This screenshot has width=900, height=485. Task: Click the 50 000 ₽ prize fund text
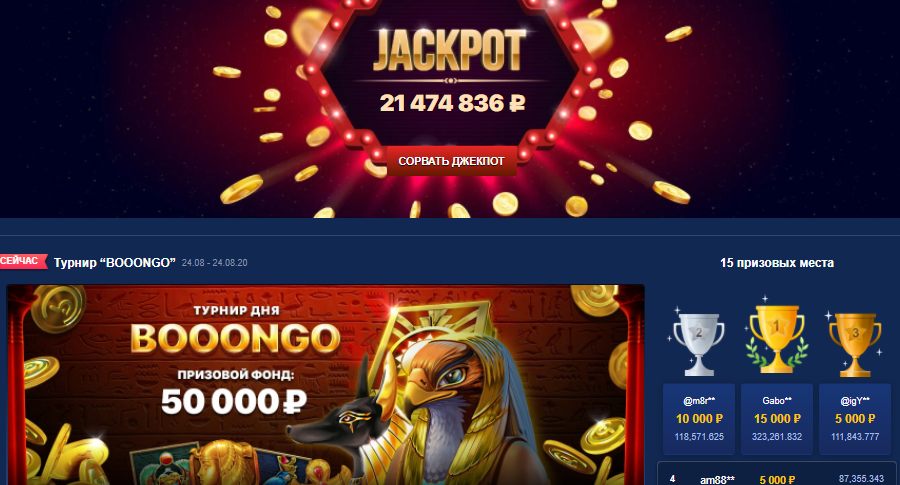coord(234,401)
